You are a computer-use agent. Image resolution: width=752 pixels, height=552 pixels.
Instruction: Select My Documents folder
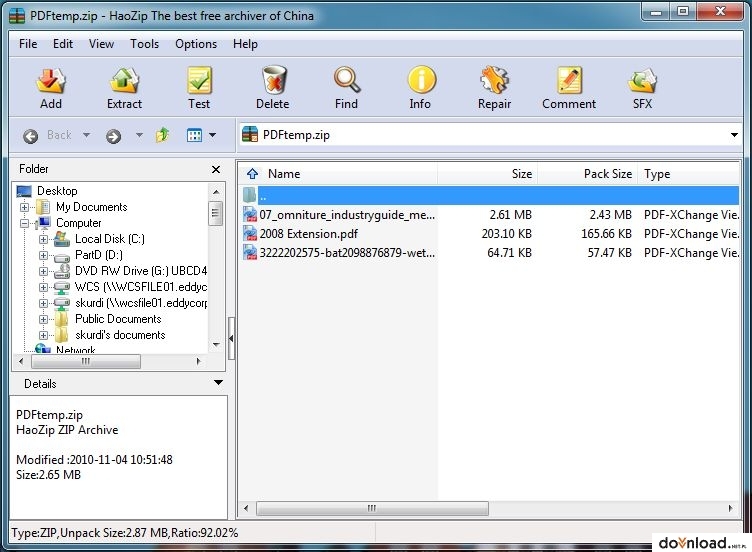click(92, 207)
